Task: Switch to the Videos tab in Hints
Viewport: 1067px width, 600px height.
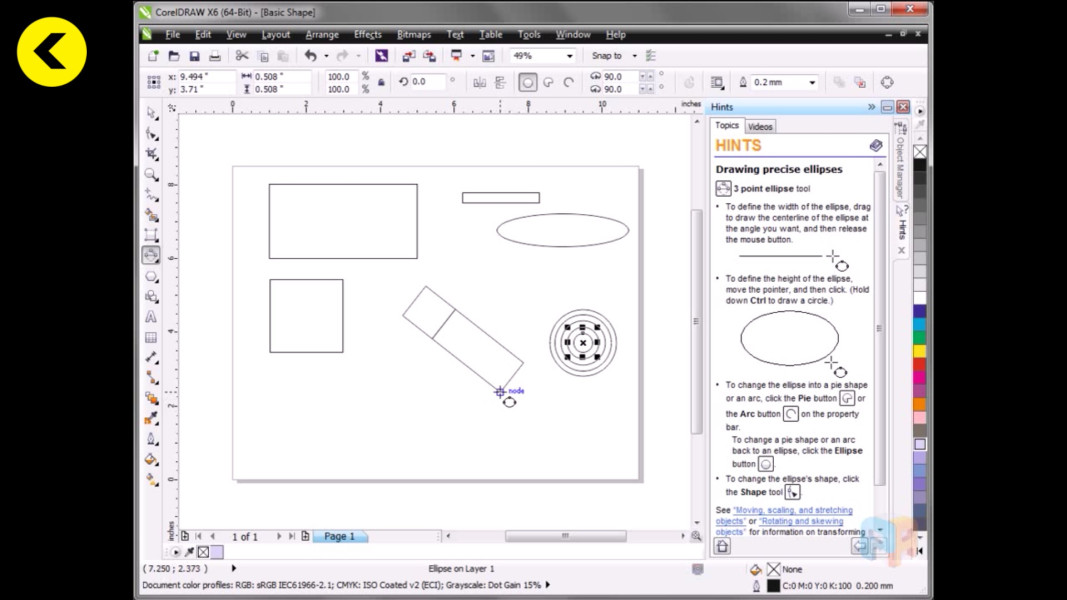Action: [760, 127]
